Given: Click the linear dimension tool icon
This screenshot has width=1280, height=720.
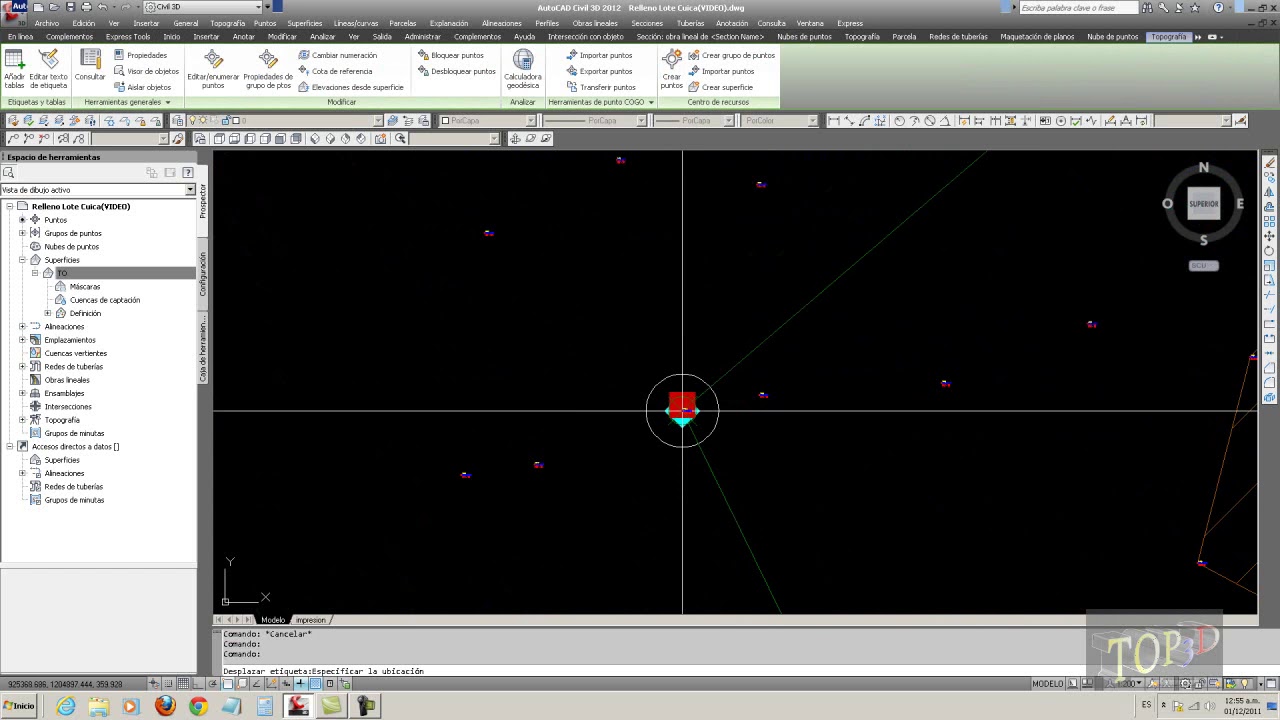Looking at the screenshot, I should pos(834,121).
